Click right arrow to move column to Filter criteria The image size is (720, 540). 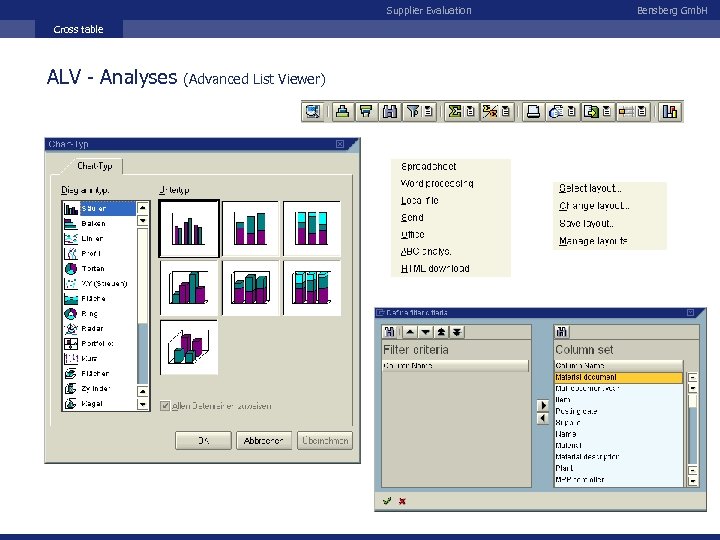(x=543, y=405)
